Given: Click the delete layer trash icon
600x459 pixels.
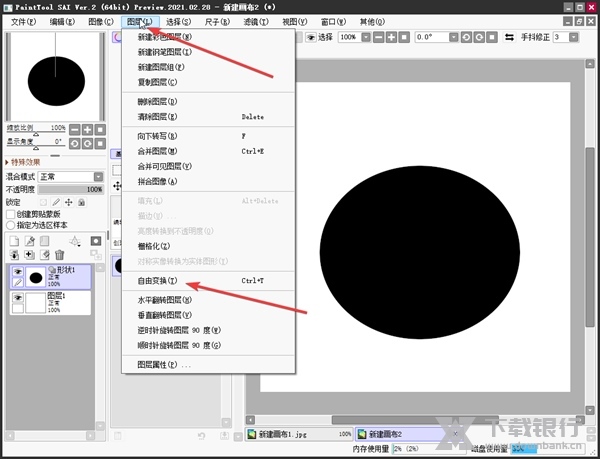Looking at the screenshot, I should (x=59, y=255).
